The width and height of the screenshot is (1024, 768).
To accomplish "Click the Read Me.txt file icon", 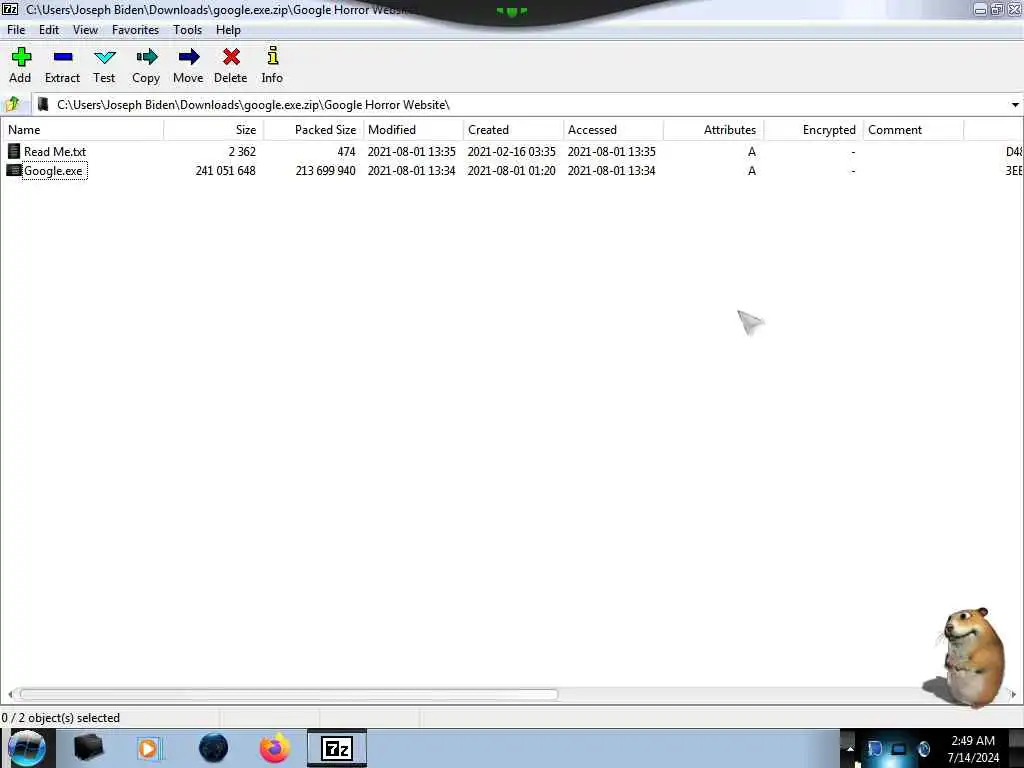I will click(x=14, y=151).
